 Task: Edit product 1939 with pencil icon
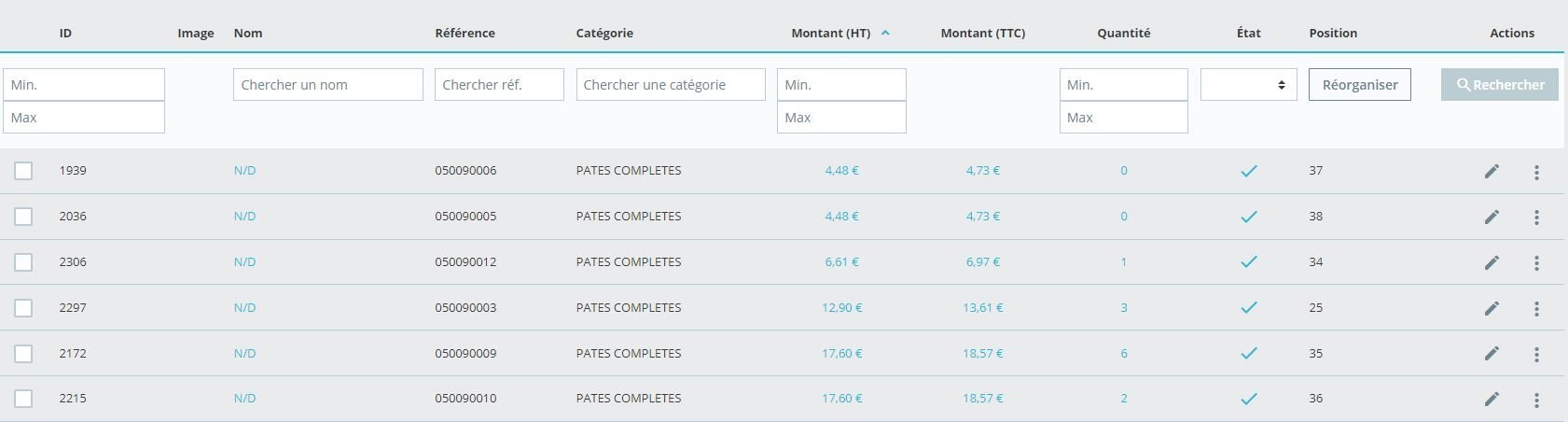tap(1492, 171)
